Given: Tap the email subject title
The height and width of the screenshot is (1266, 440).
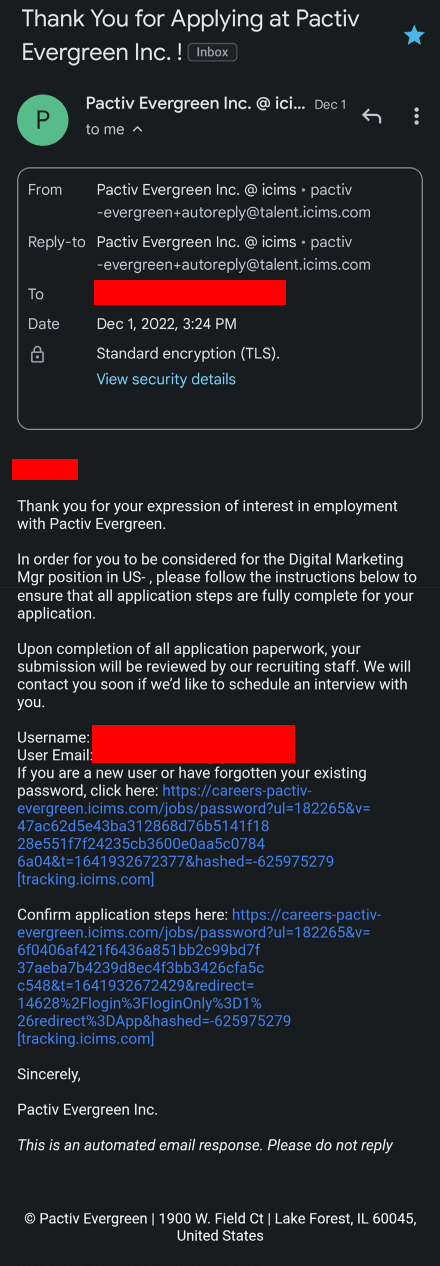Looking at the screenshot, I should (x=190, y=33).
